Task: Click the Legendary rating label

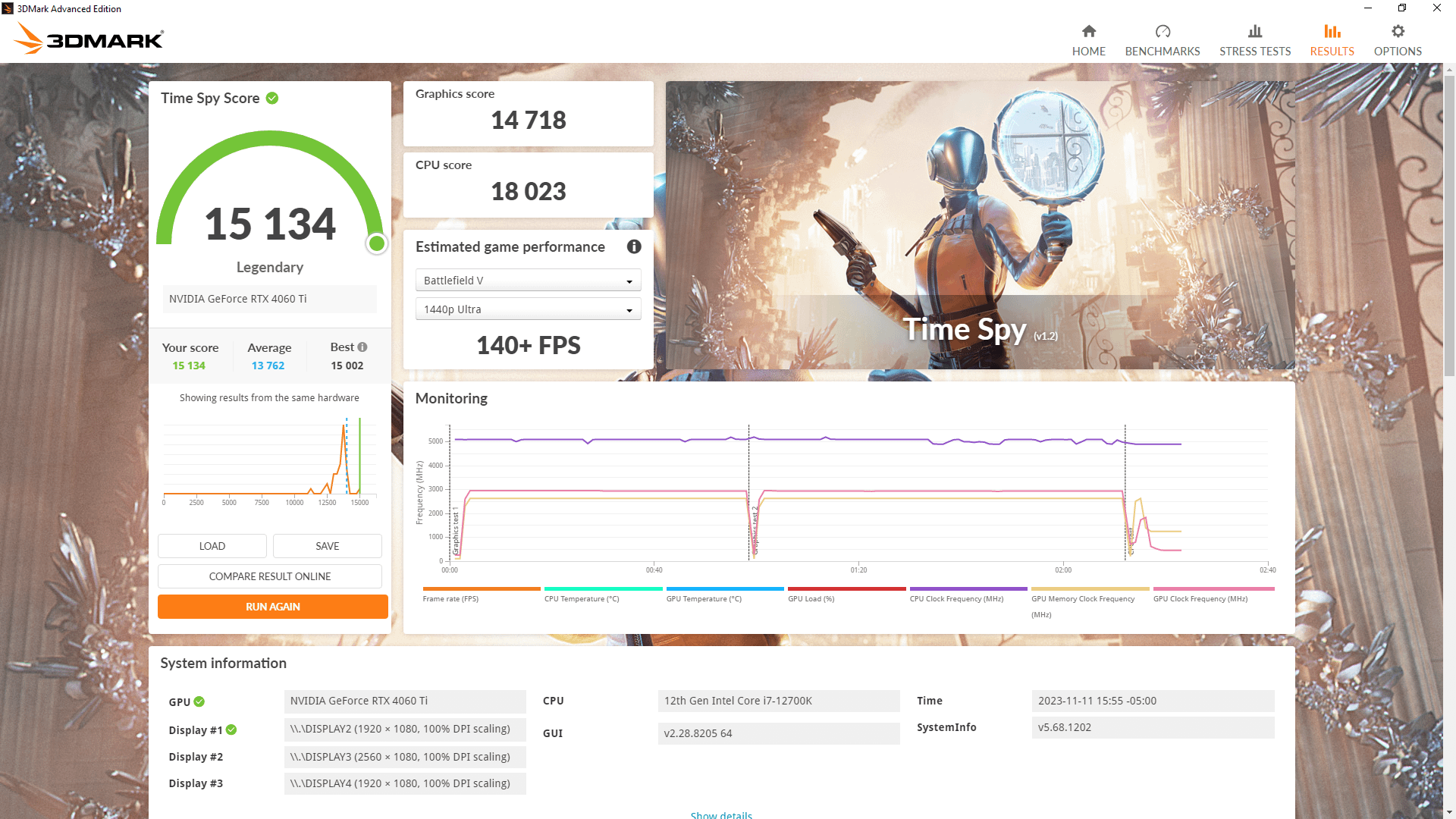Action: [x=270, y=267]
